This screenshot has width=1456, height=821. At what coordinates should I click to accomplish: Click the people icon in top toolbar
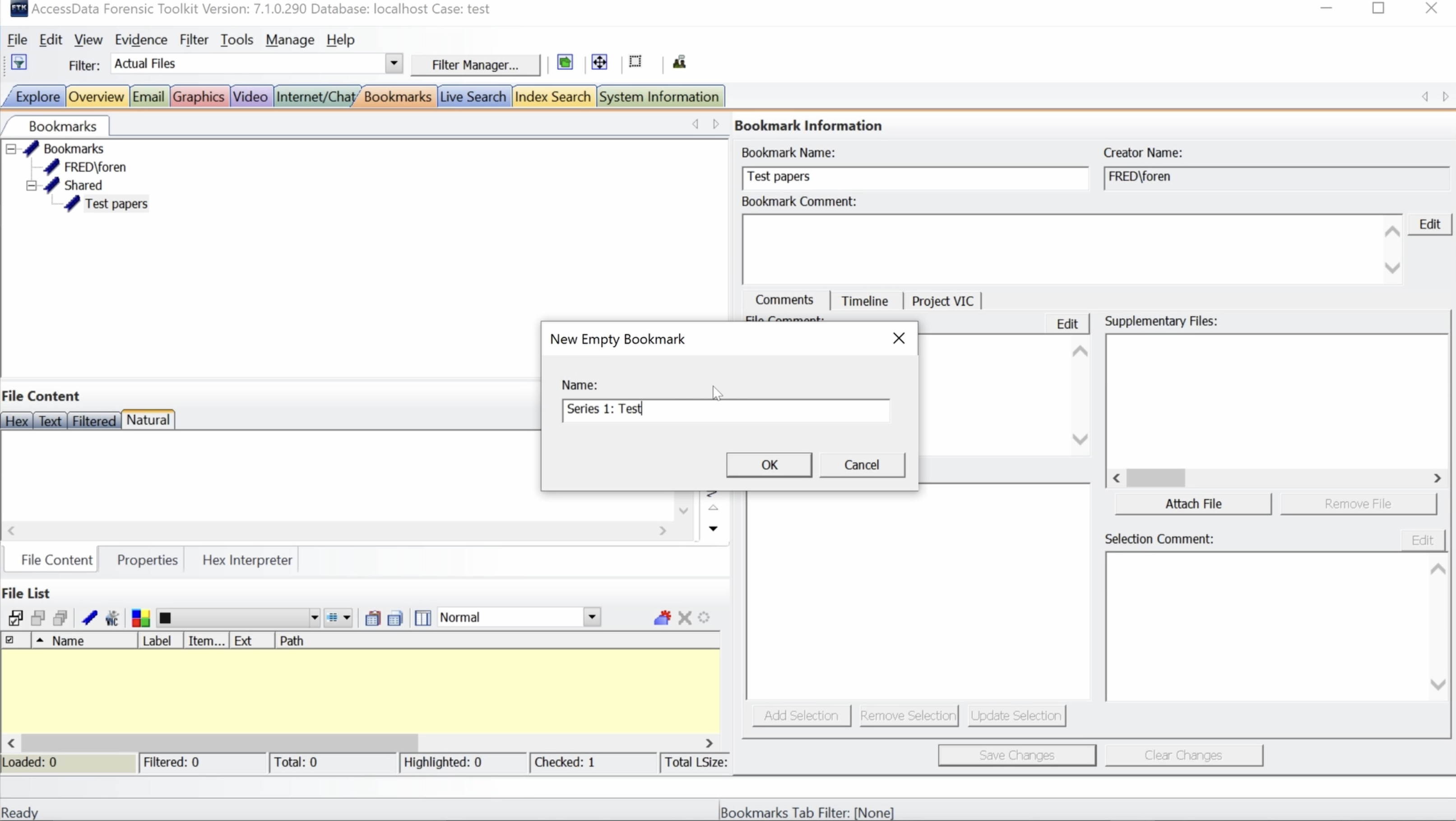(679, 62)
